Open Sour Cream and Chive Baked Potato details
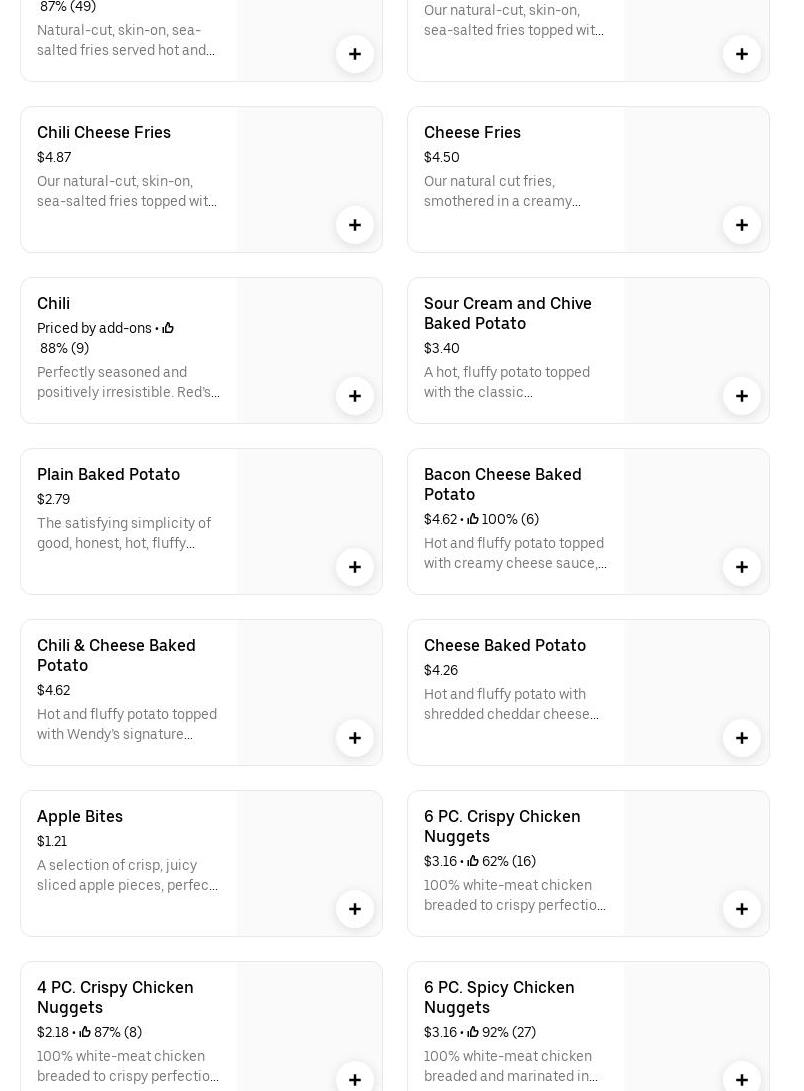Image resolution: width=804 pixels, height=1091 pixels. click(507, 313)
